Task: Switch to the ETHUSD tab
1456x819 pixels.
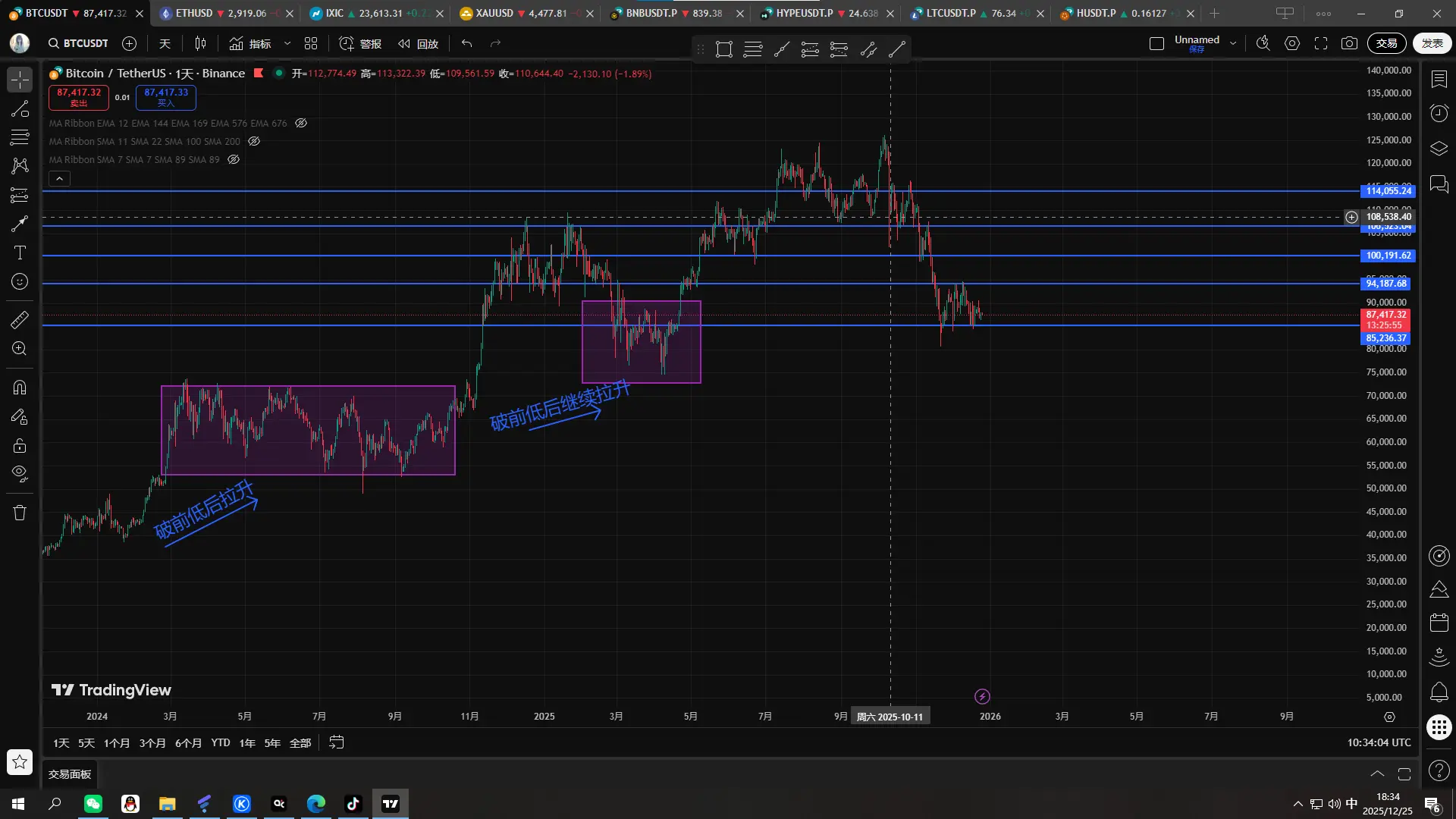Action: [x=194, y=13]
